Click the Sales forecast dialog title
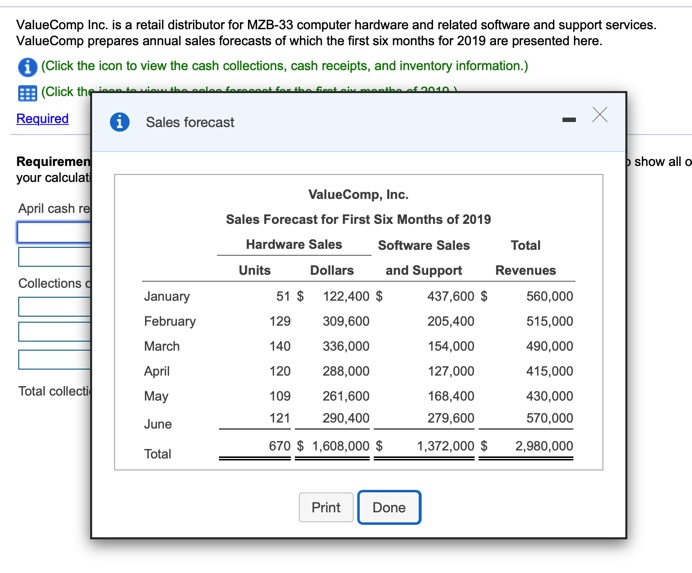The image size is (692, 573). 190,122
